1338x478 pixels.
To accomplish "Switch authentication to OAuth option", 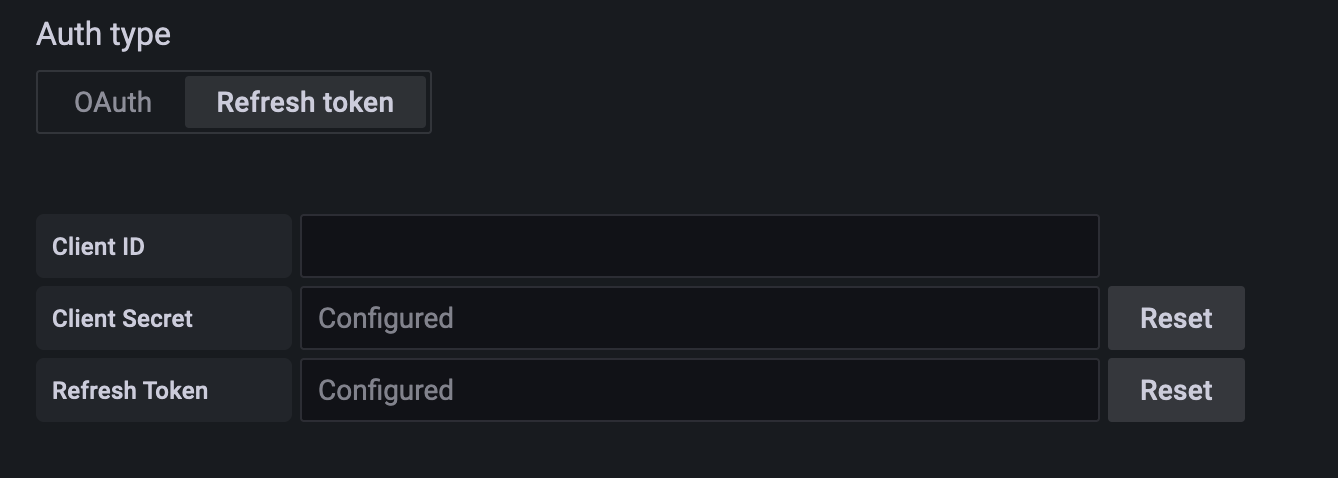I will pyautogui.click(x=113, y=102).
